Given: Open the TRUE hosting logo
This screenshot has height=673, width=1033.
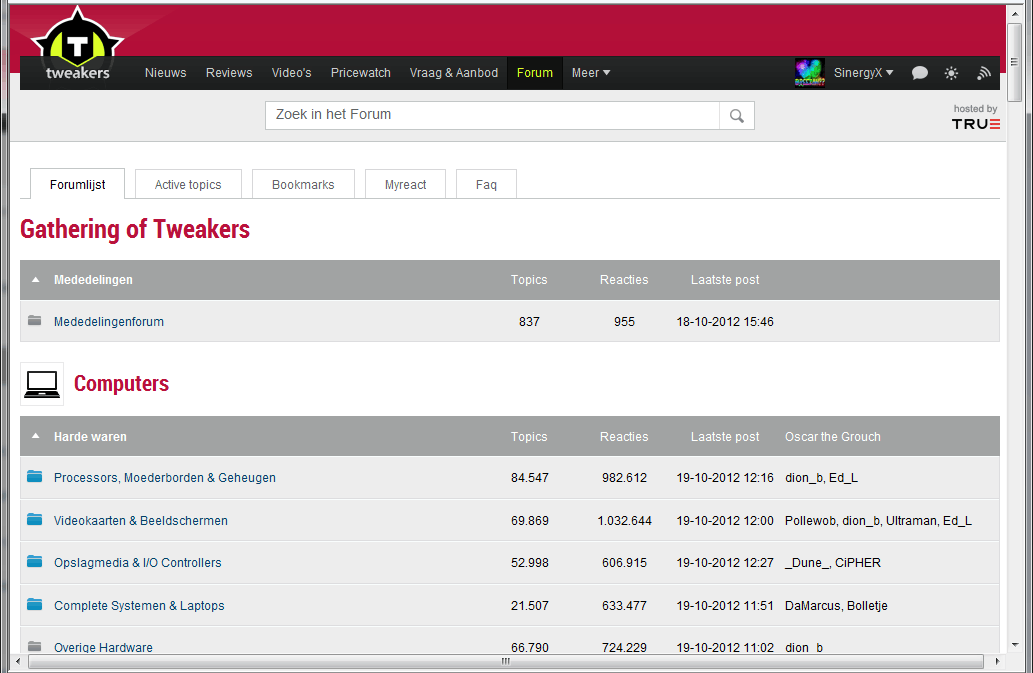Looking at the screenshot, I should click(976, 124).
